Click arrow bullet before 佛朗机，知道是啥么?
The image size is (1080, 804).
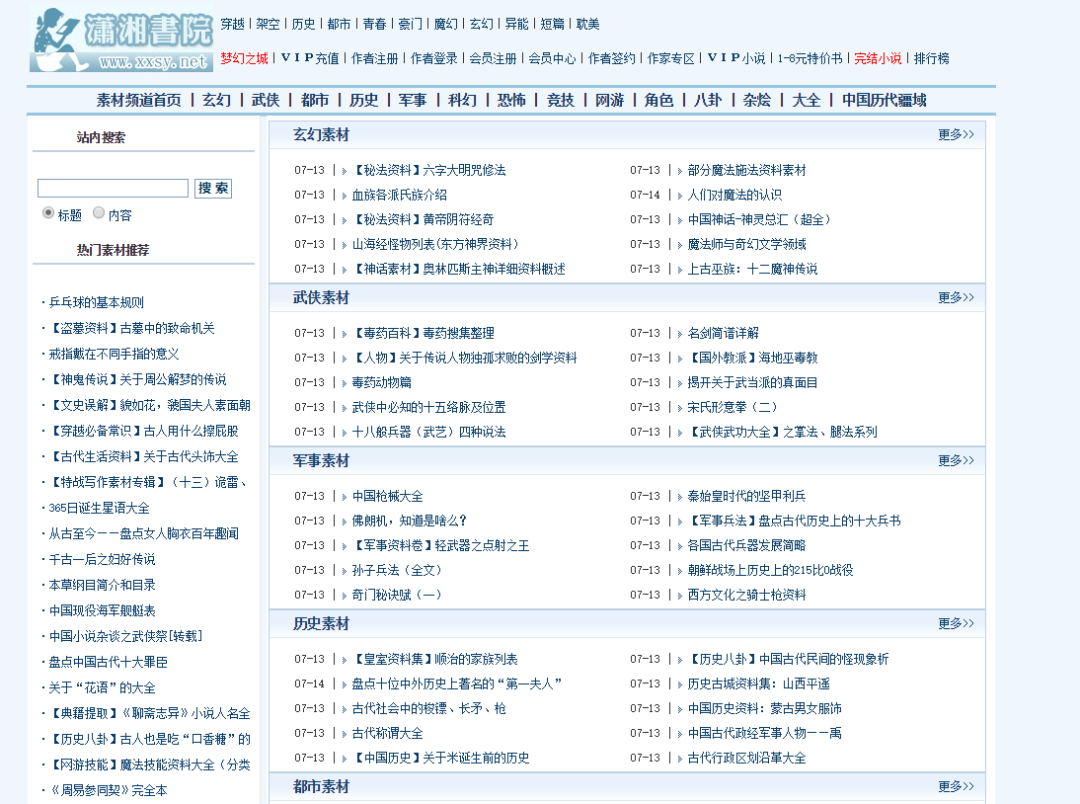click(344, 522)
